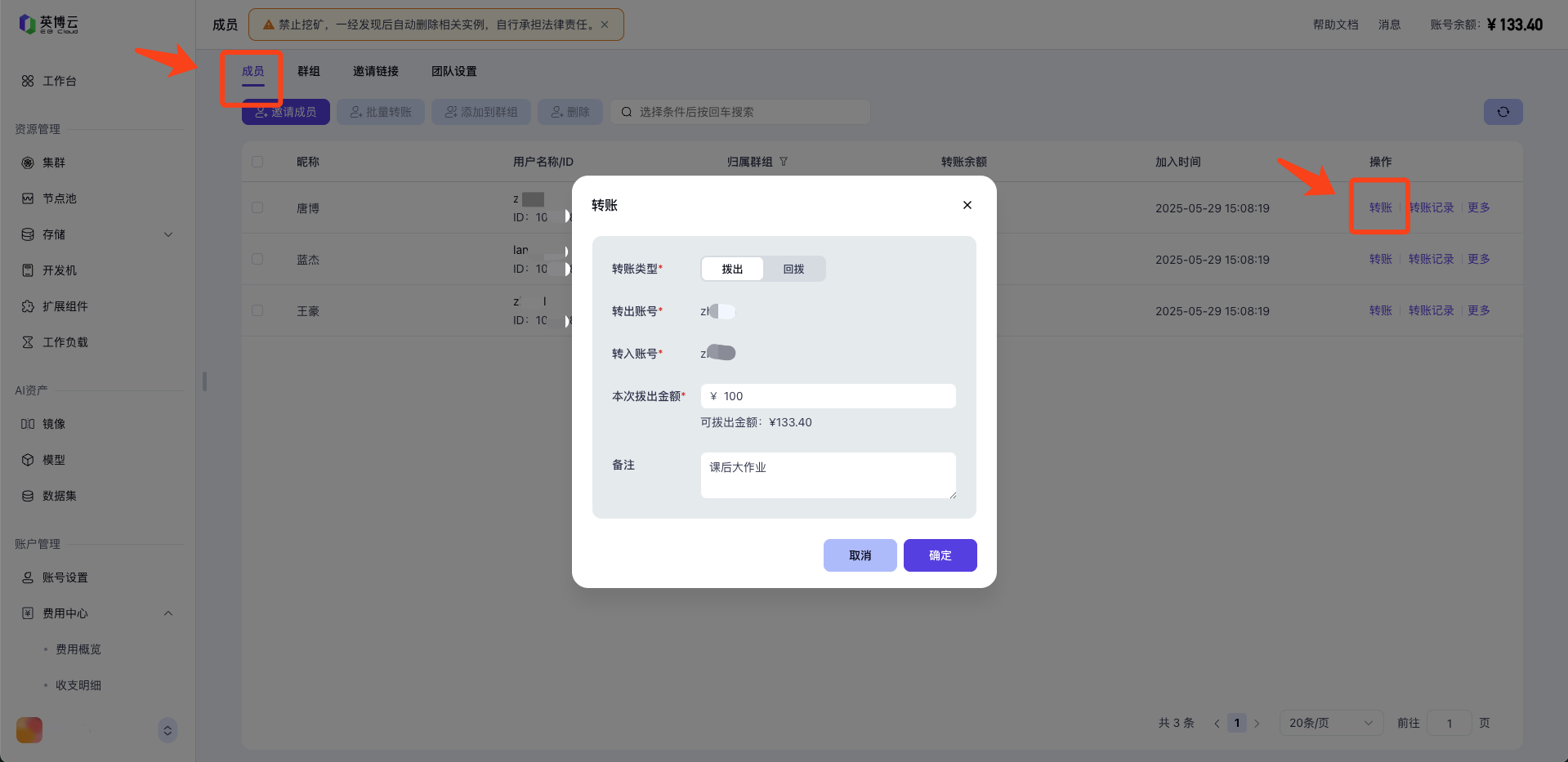The image size is (1568, 762).
Task: Dismiss the mining warning banner
Action: coord(605,25)
